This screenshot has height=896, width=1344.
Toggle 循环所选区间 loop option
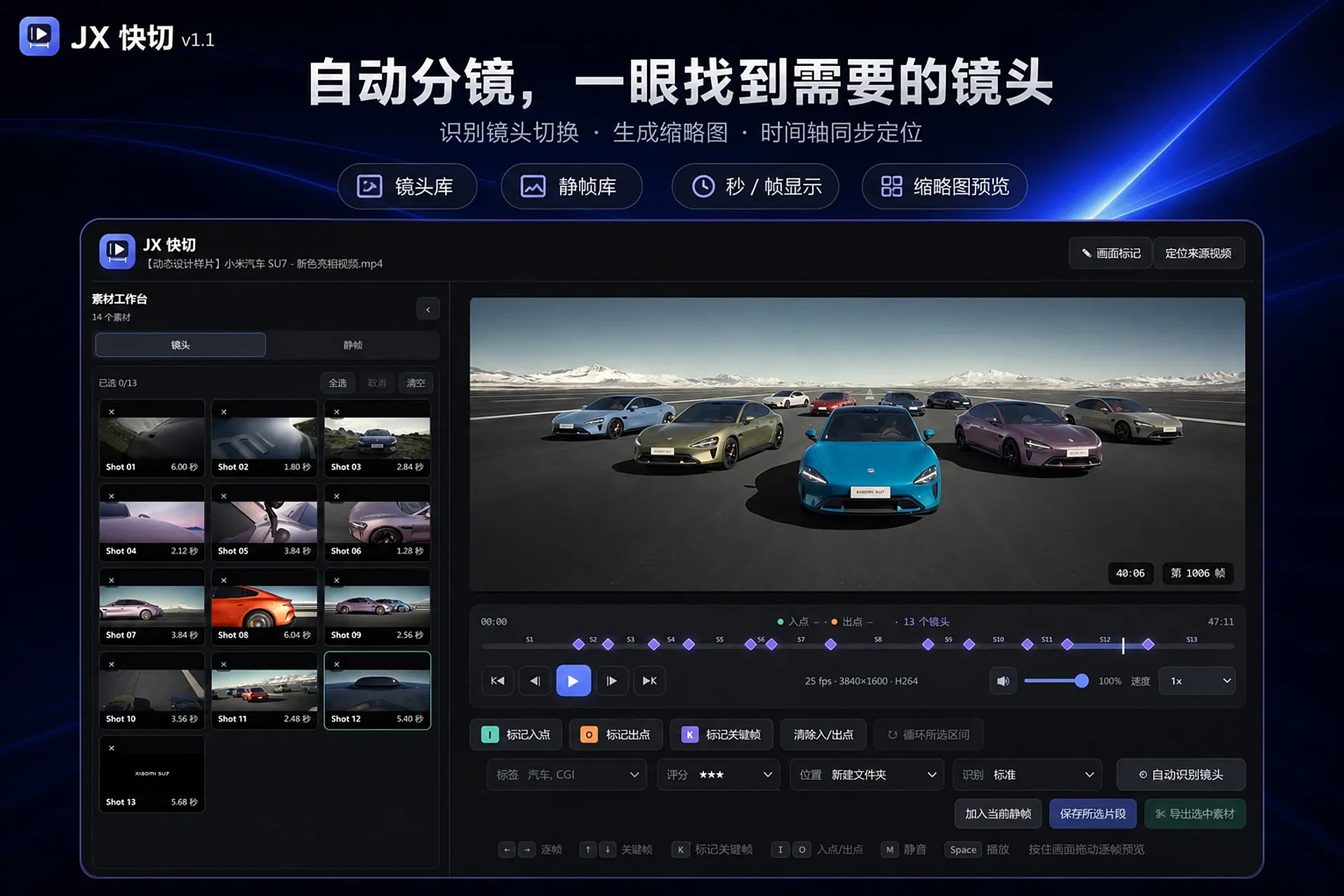pos(929,735)
